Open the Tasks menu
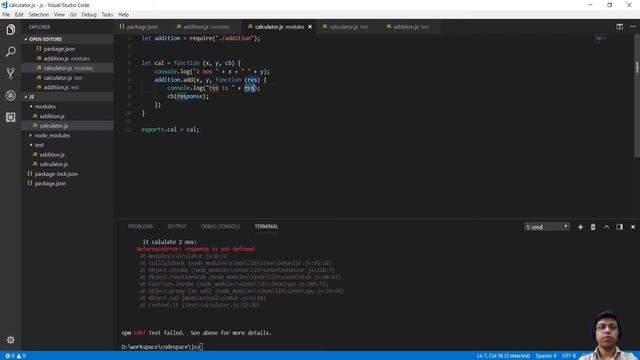Screen dimensions: 640x360 (x=107, y=14)
